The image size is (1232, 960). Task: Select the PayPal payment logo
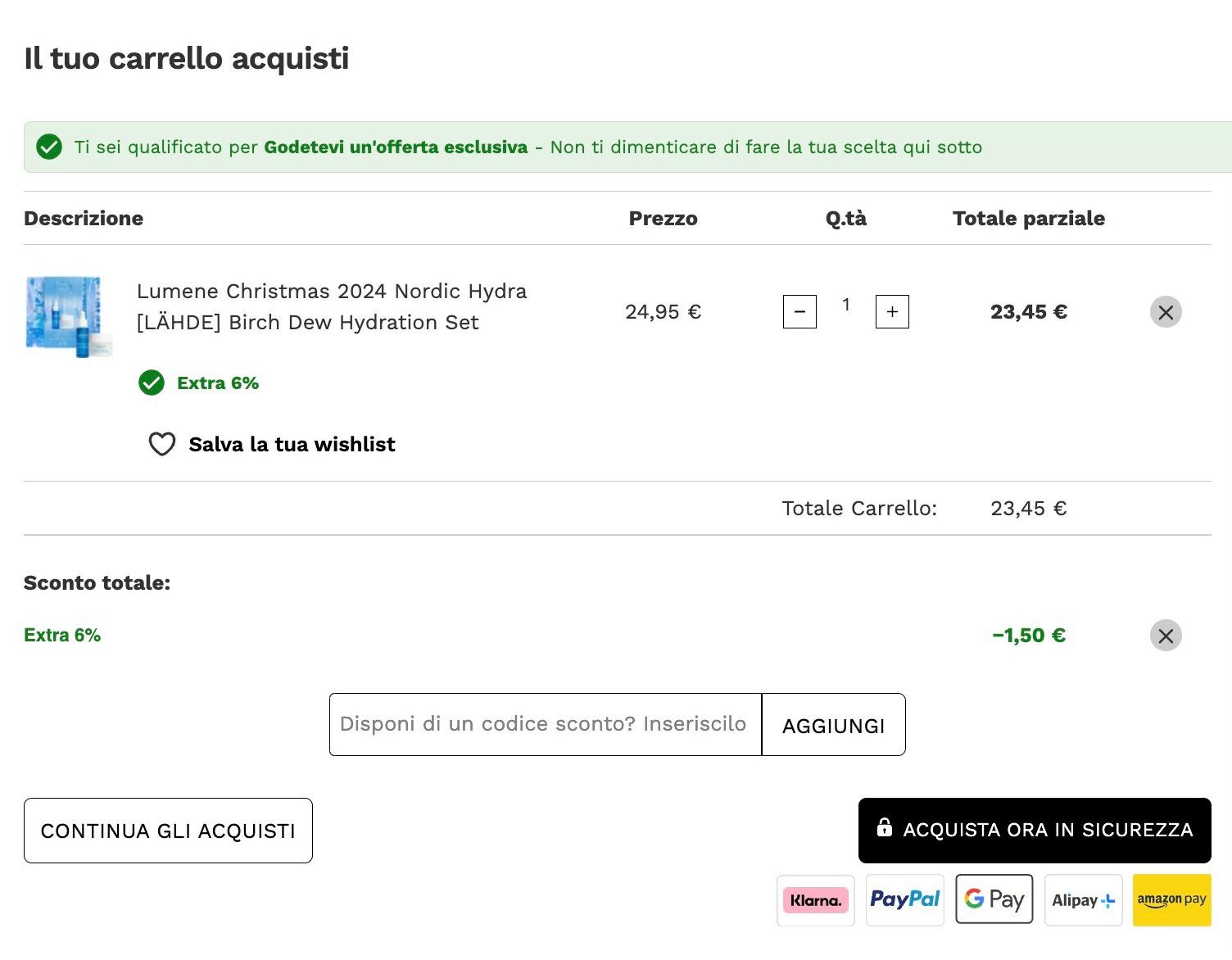click(x=905, y=900)
